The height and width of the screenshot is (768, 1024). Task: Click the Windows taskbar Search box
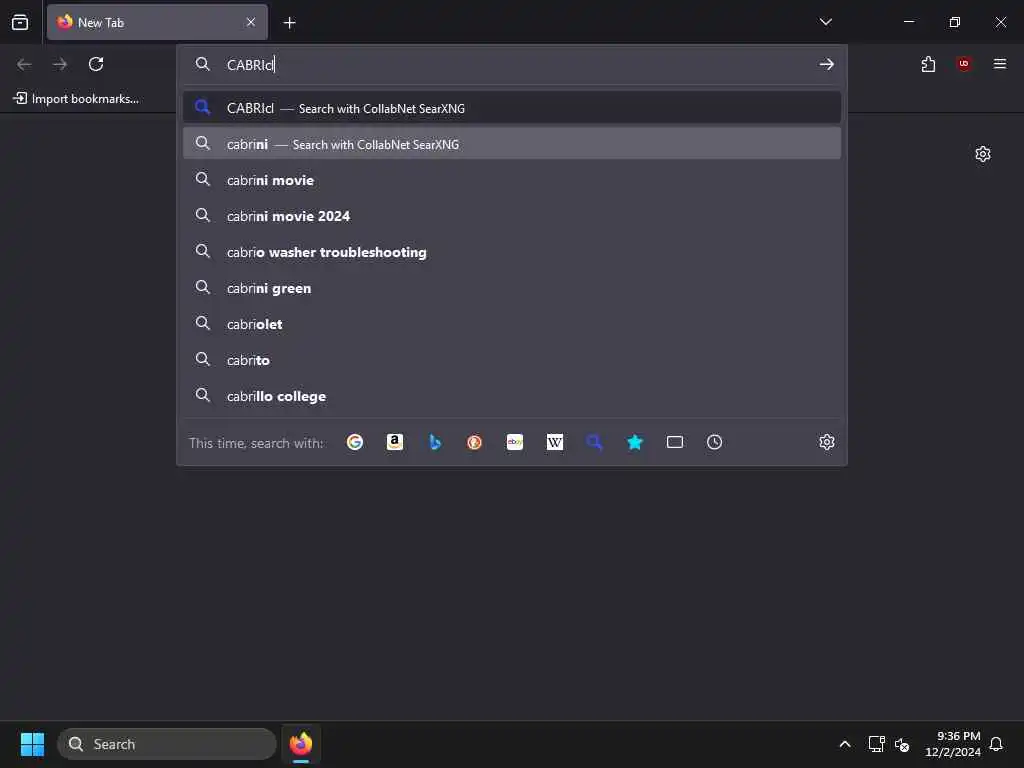(x=167, y=744)
